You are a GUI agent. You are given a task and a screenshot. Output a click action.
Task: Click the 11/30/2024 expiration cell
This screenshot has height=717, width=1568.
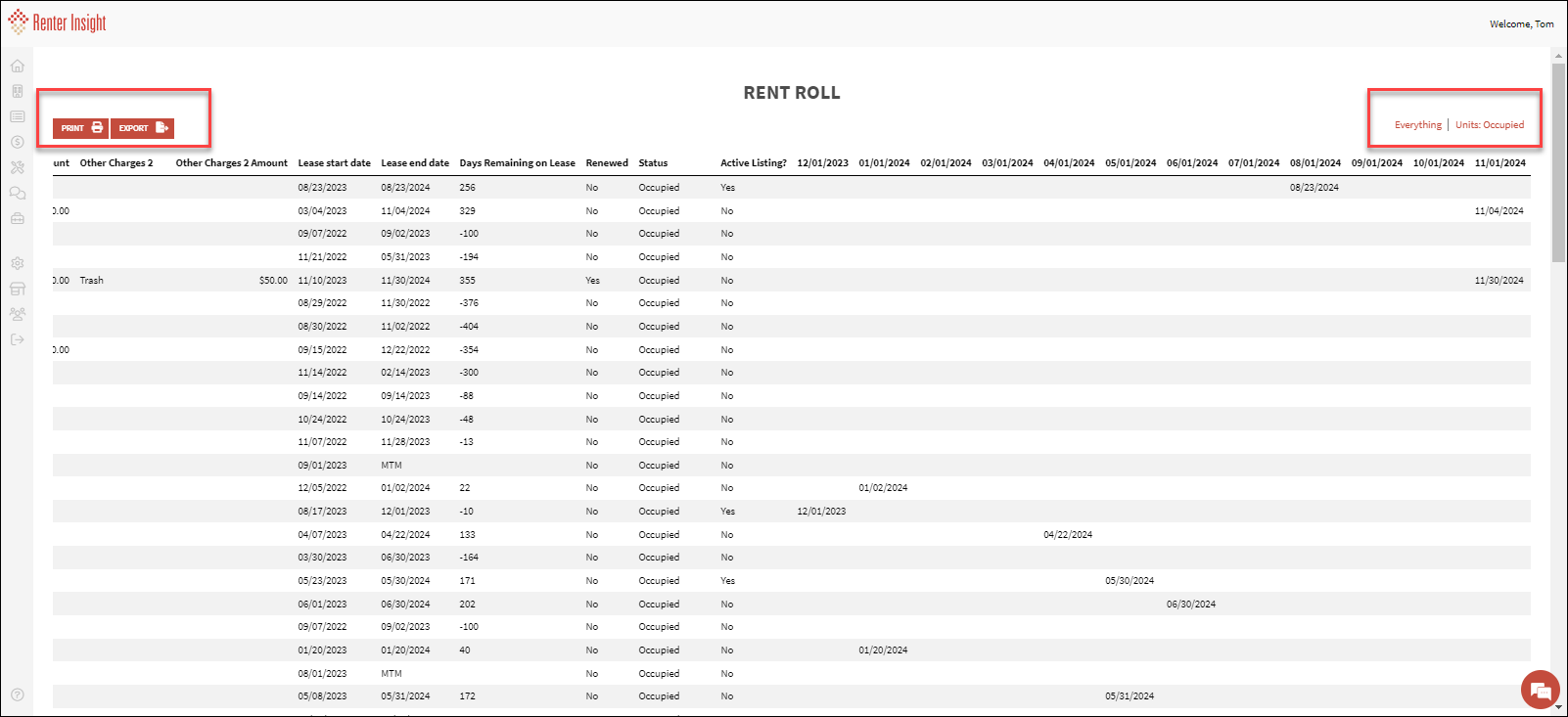(1499, 281)
